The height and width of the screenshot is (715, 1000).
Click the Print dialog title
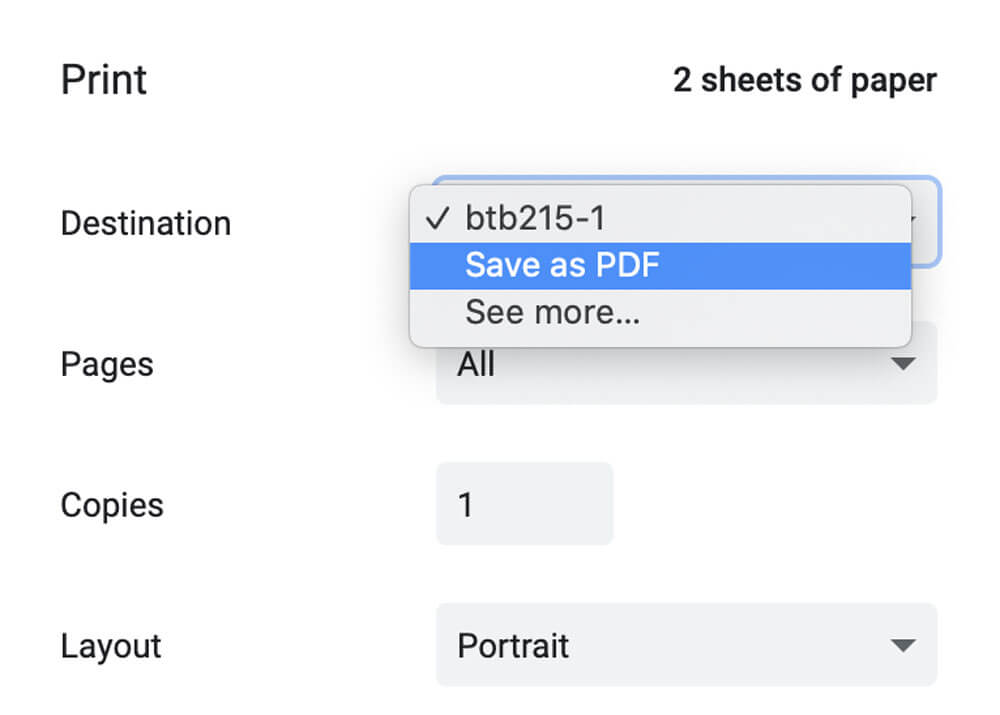coord(103,79)
